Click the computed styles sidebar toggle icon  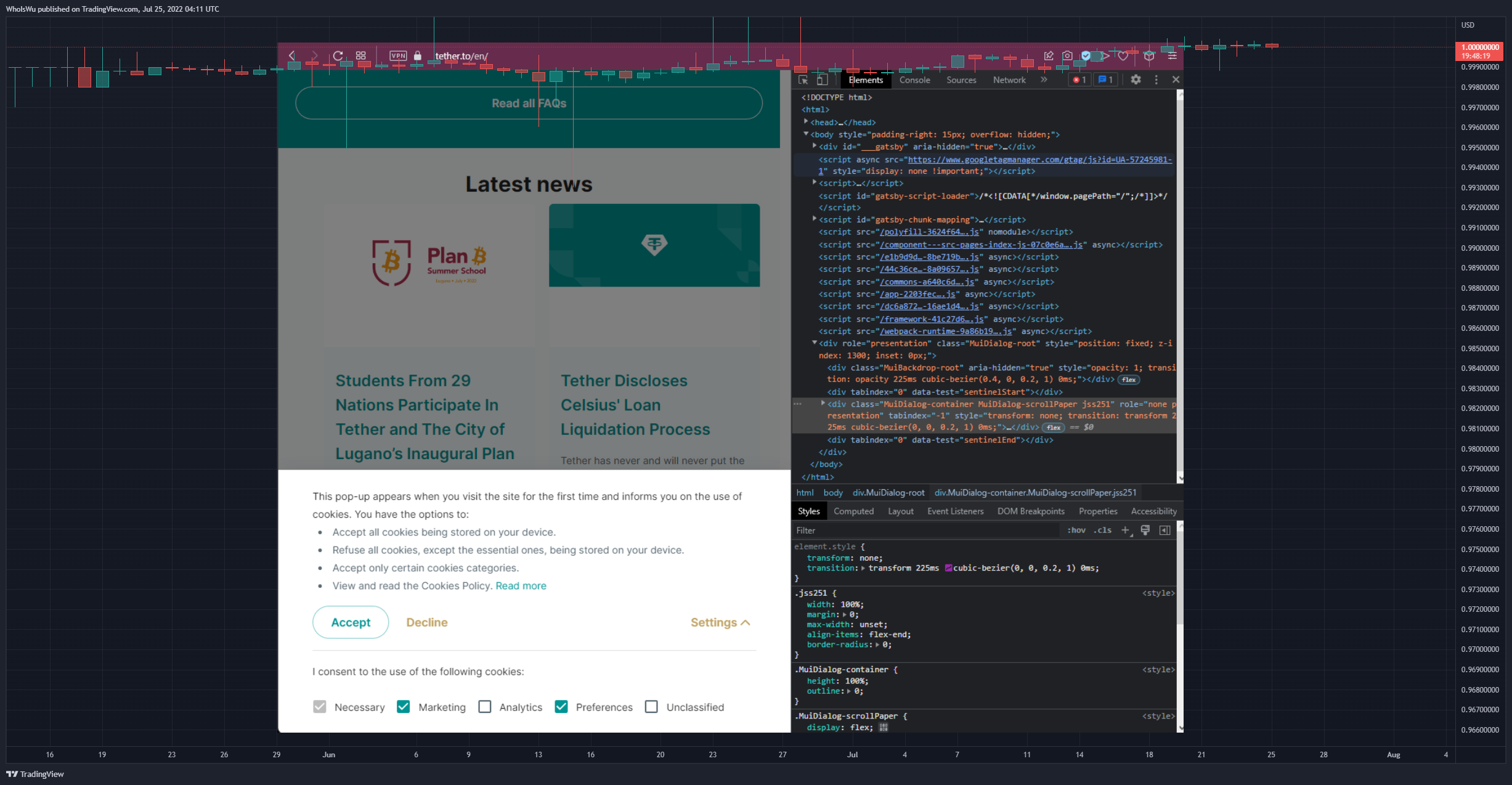[1164, 531]
